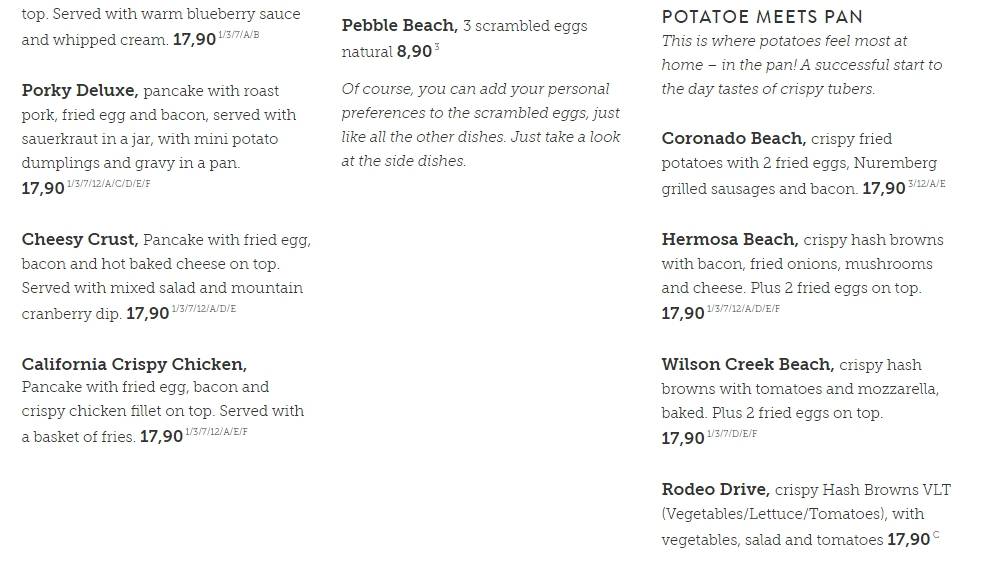Click the italic note about personal preferences
1004x581 pixels.
coord(481,125)
